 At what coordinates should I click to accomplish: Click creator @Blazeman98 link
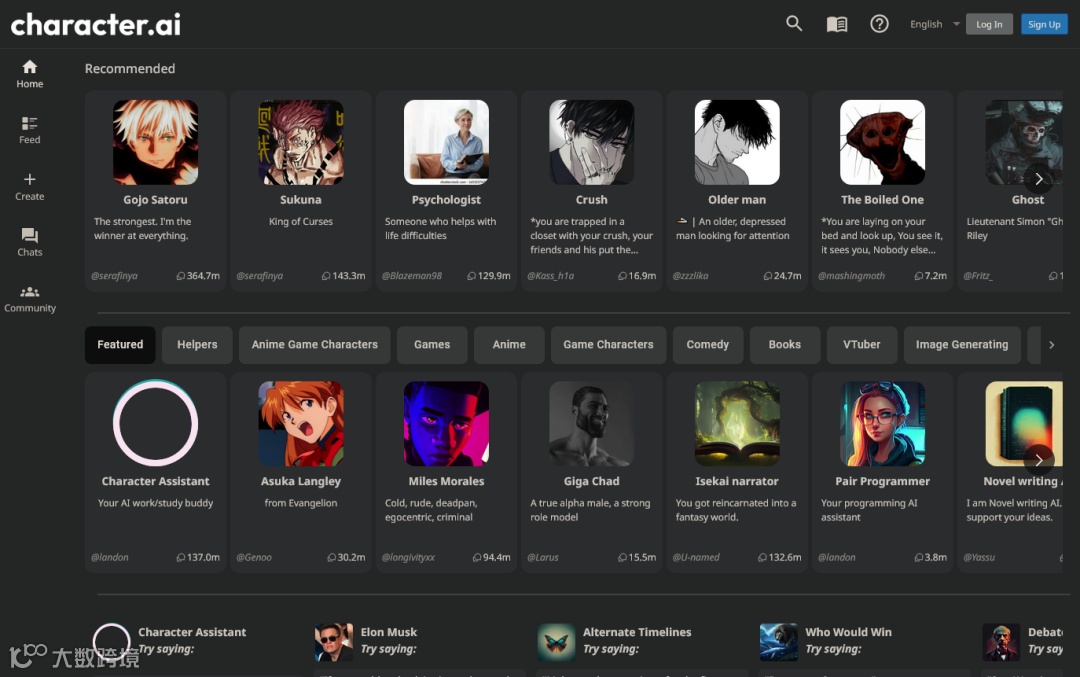412,275
